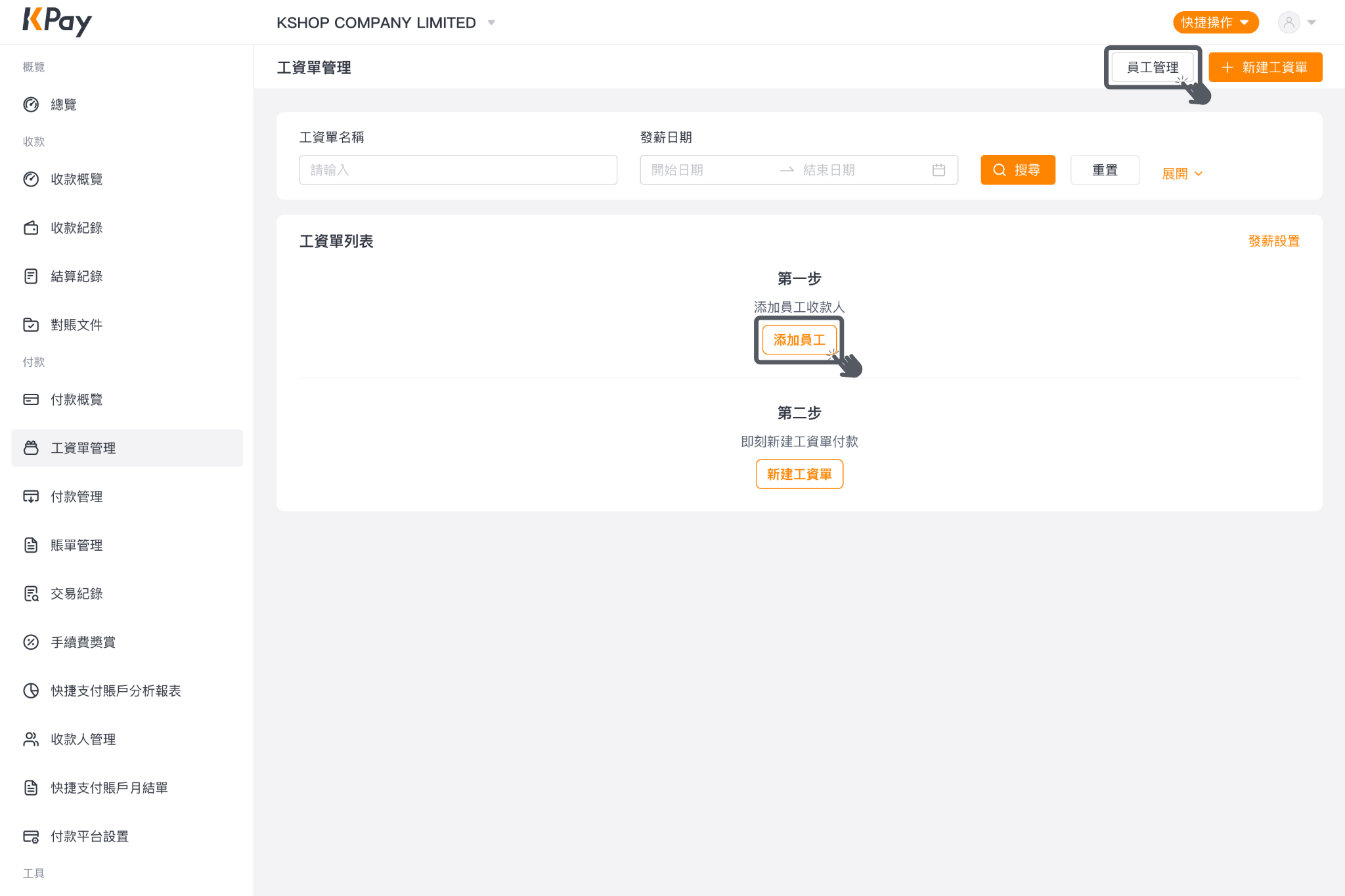Image resolution: width=1345 pixels, height=896 pixels.
Task: Click the 收款概覽 gauge icon
Action: click(31, 179)
